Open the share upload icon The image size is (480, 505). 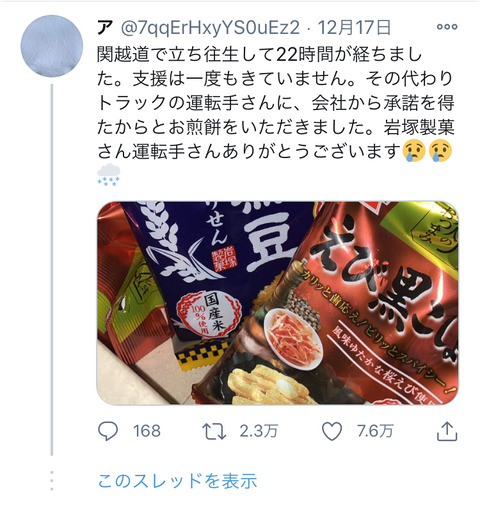[447, 431]
